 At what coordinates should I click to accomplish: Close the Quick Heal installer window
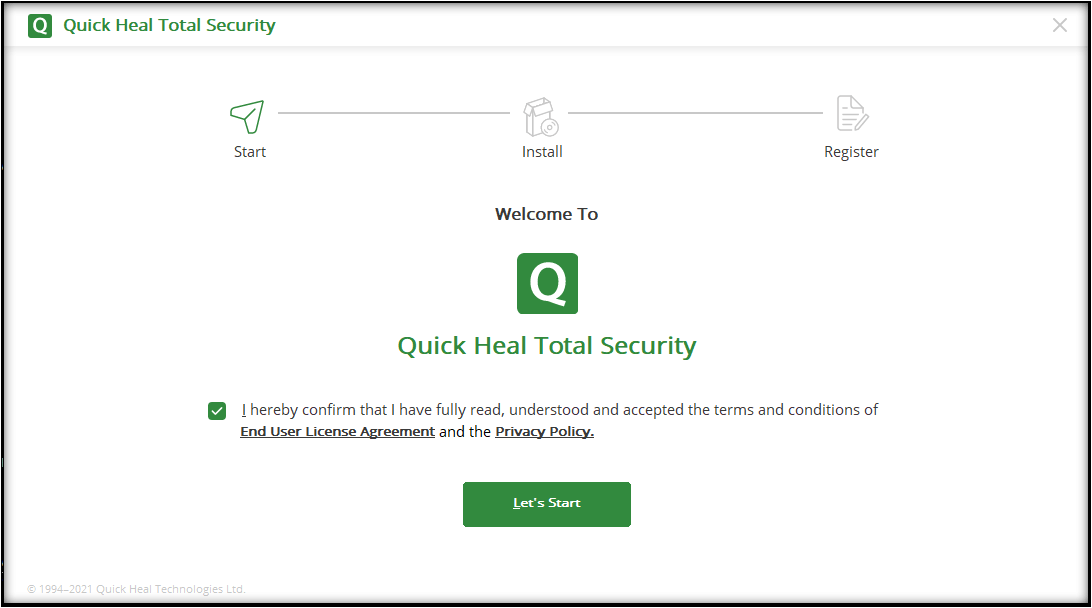[1059, 26]
